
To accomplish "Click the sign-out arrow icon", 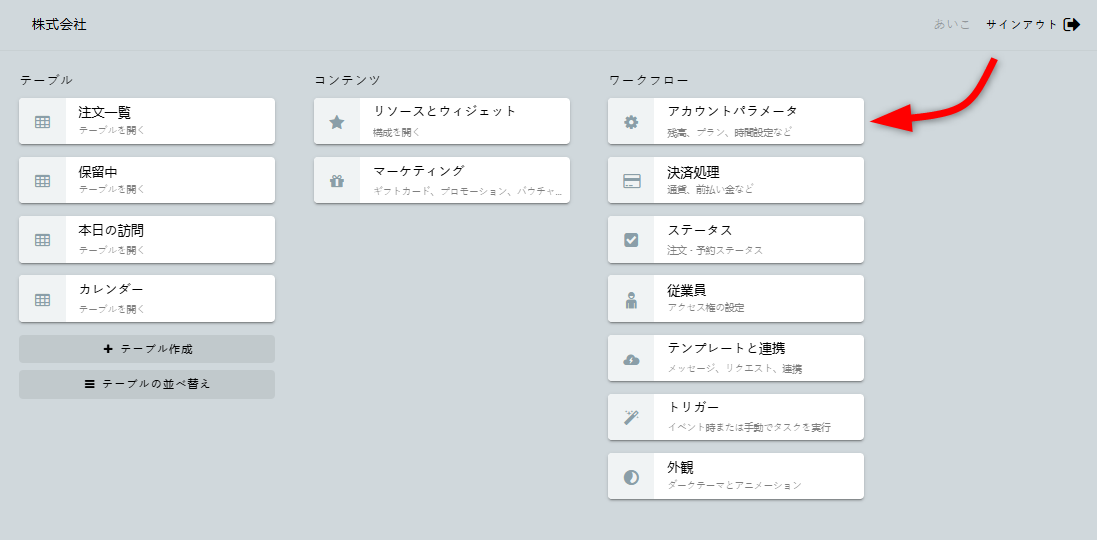I will point(1072,24).
